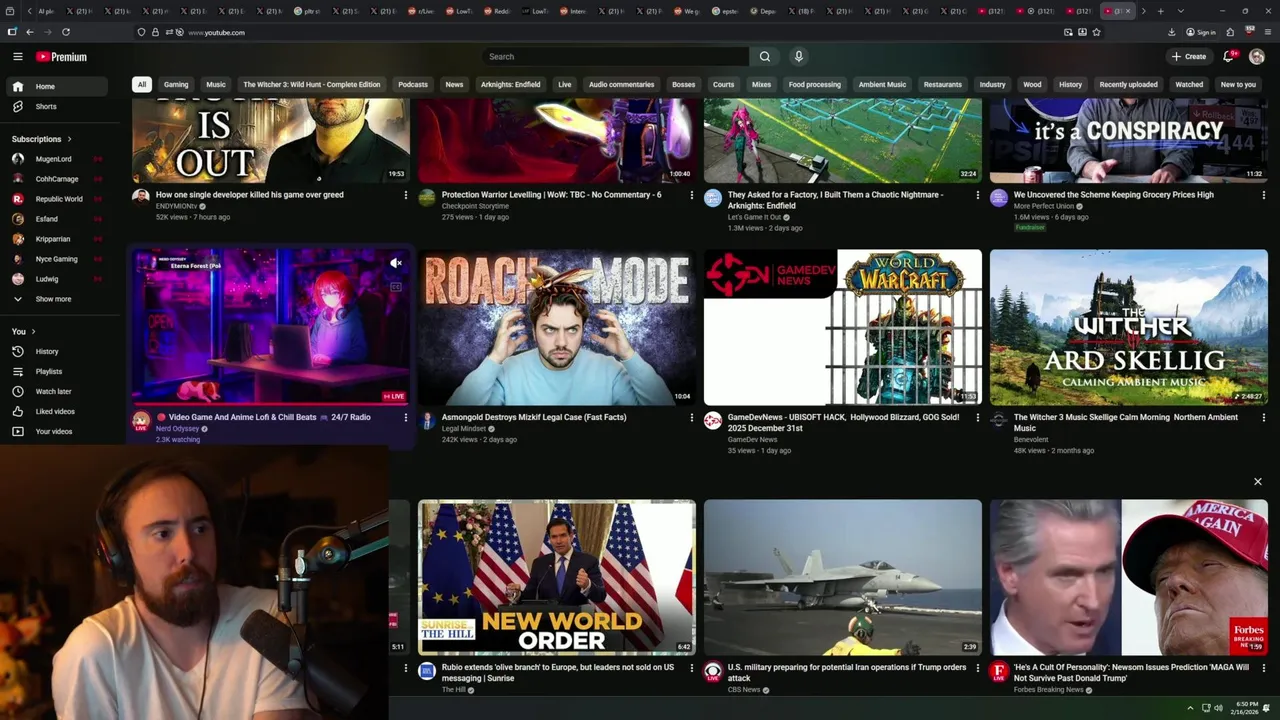Open the New World Order thumbnail
1280x720 pixels.
pyautogui.click(x=557, y=577)
